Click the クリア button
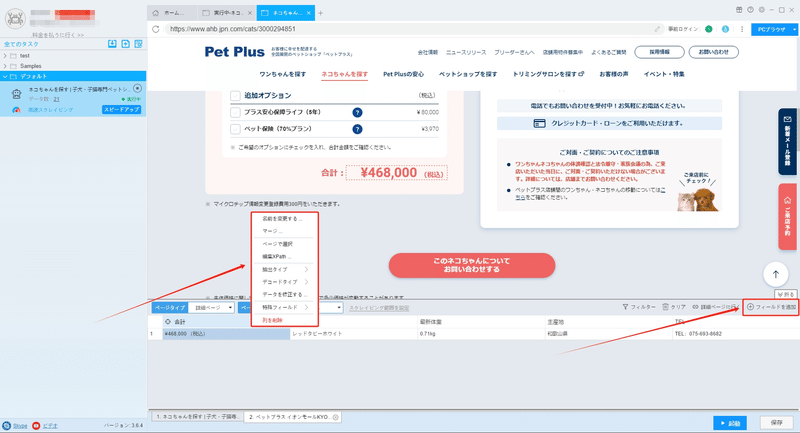Image resolution: width=800 pixels, height=433 pixels. (x=673, y=307)
